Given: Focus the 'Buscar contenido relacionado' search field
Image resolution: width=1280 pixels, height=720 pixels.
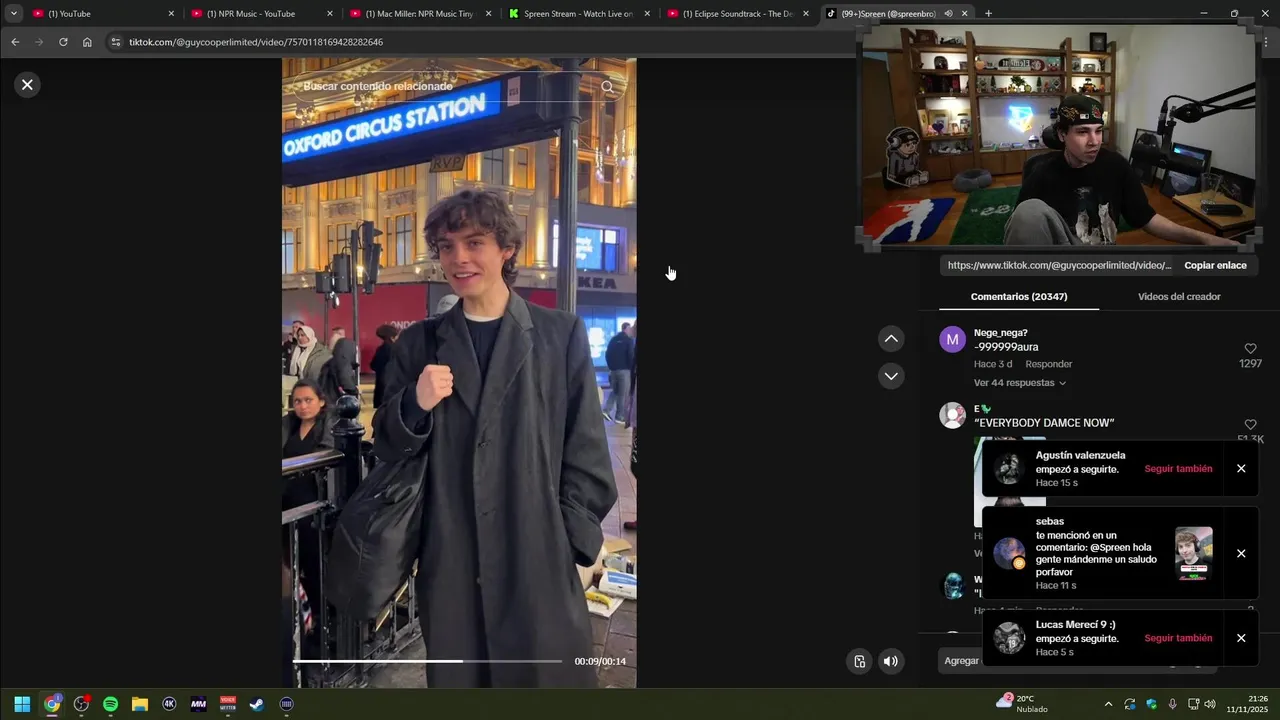Looking at the screenshot, I should coord(448,87).
